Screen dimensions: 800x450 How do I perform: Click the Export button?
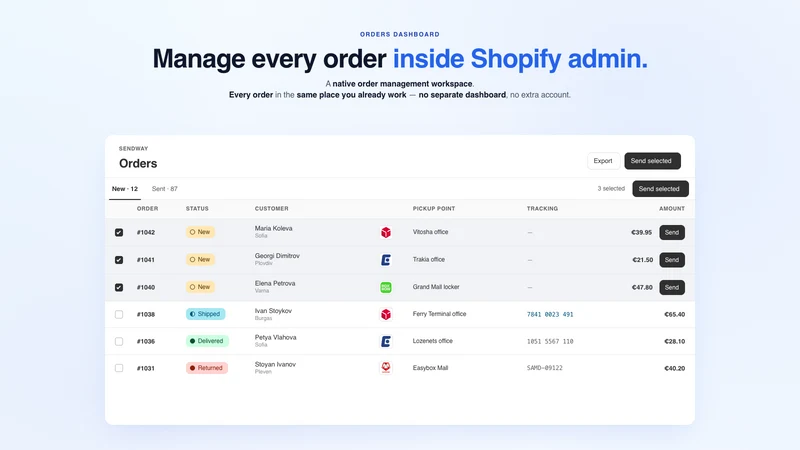click(603, 161)
